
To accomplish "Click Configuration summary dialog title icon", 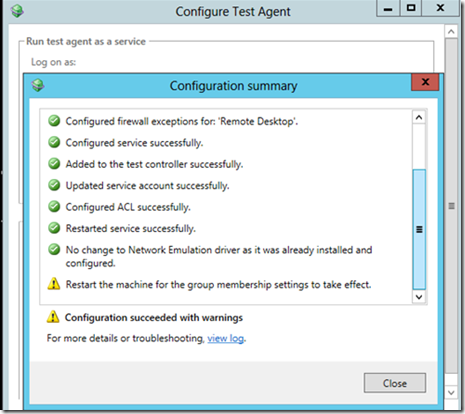I will (x=38, y=85).
